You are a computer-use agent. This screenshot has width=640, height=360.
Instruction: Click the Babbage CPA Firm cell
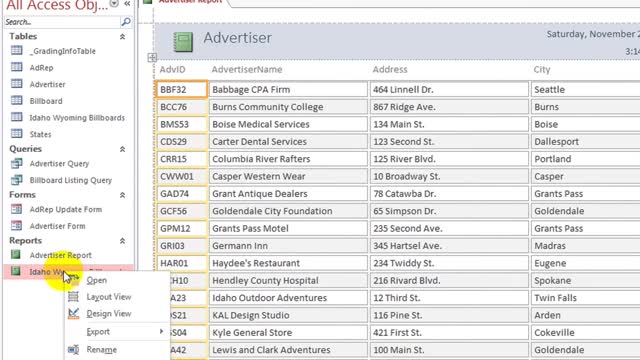click(x=288, y=89)
